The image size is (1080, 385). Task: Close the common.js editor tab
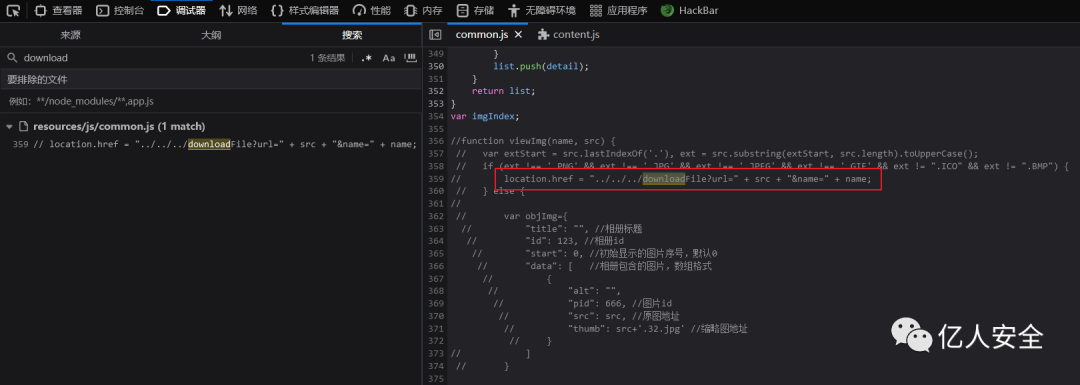pyautogui.click(x=519, y=34)
